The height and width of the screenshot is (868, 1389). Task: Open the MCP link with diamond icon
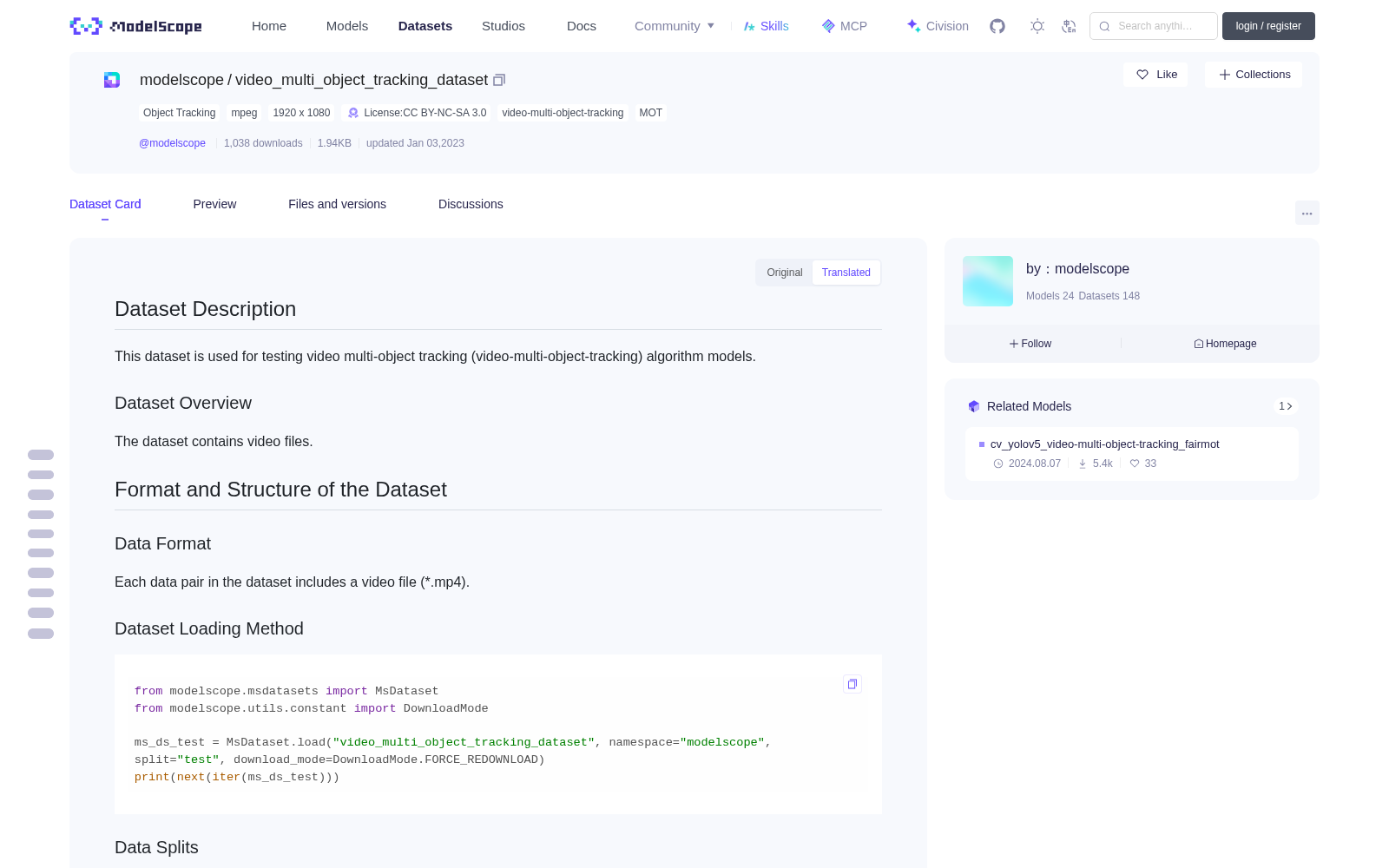click(x=845, y=26)
